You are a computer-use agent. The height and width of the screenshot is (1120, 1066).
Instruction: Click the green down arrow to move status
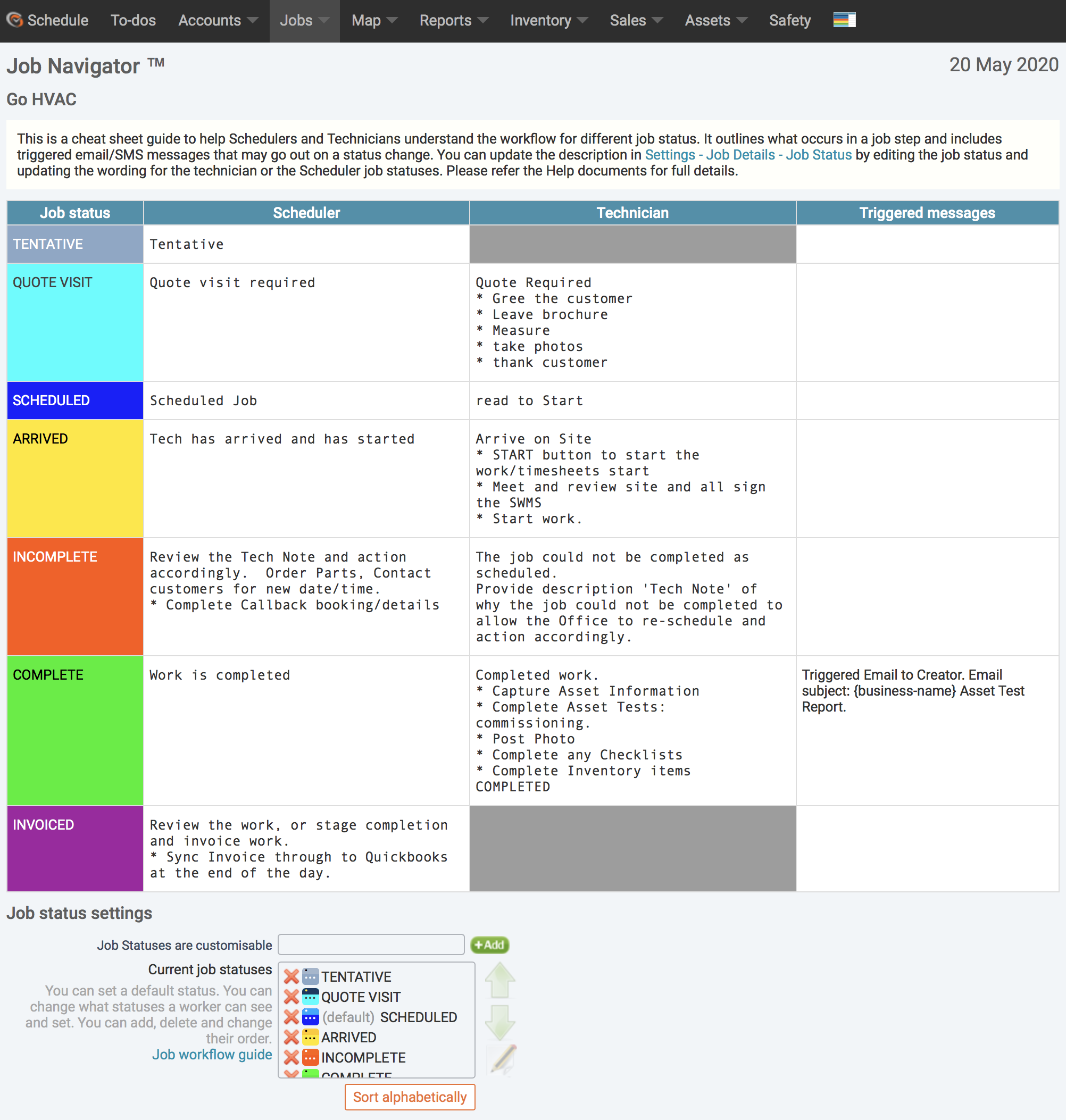(499, 1022)
